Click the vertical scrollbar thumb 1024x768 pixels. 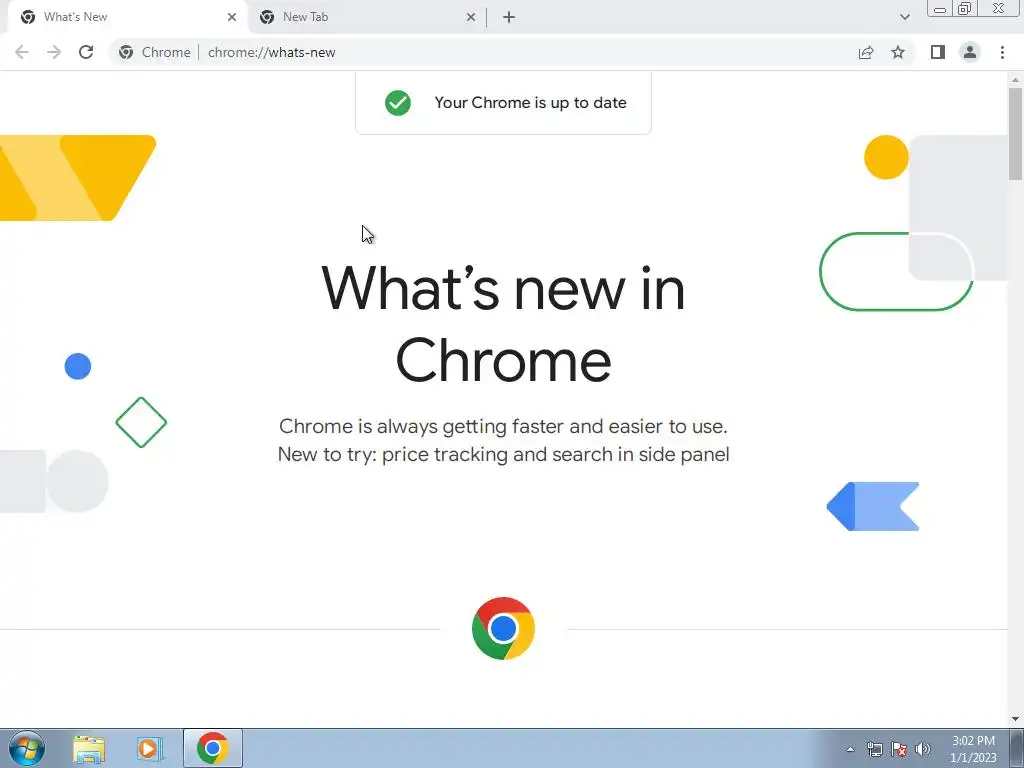1015,133
